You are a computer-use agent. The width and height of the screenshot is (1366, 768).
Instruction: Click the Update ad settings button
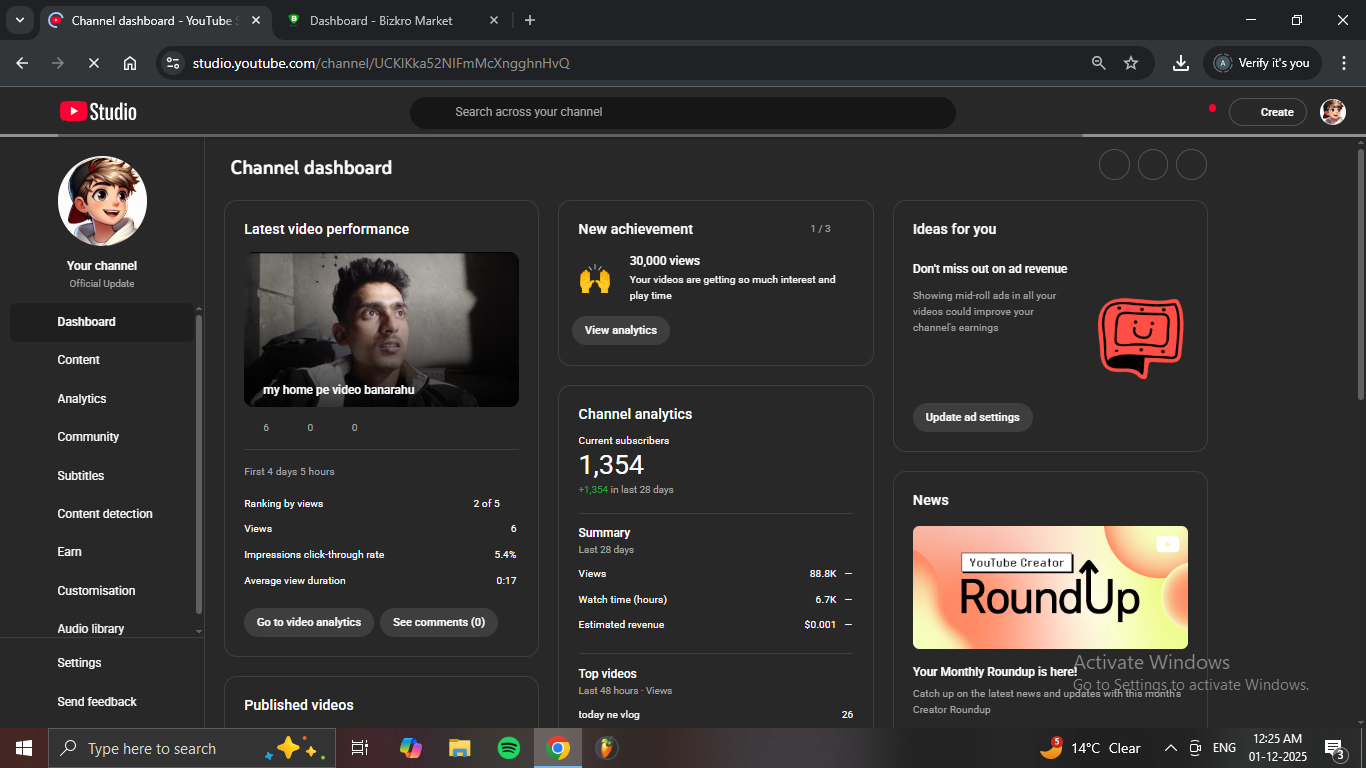click(972, 417)
